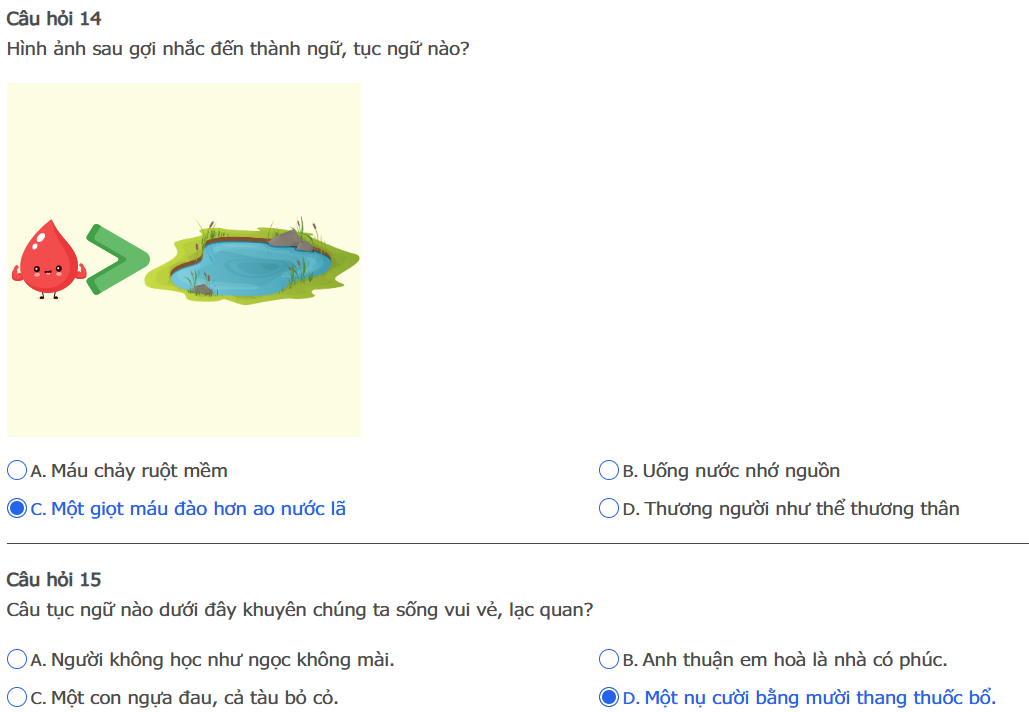Click question text 'Hình ảnh sau gợi nhắc...'
1029x712 pixels.
[237, 48]
